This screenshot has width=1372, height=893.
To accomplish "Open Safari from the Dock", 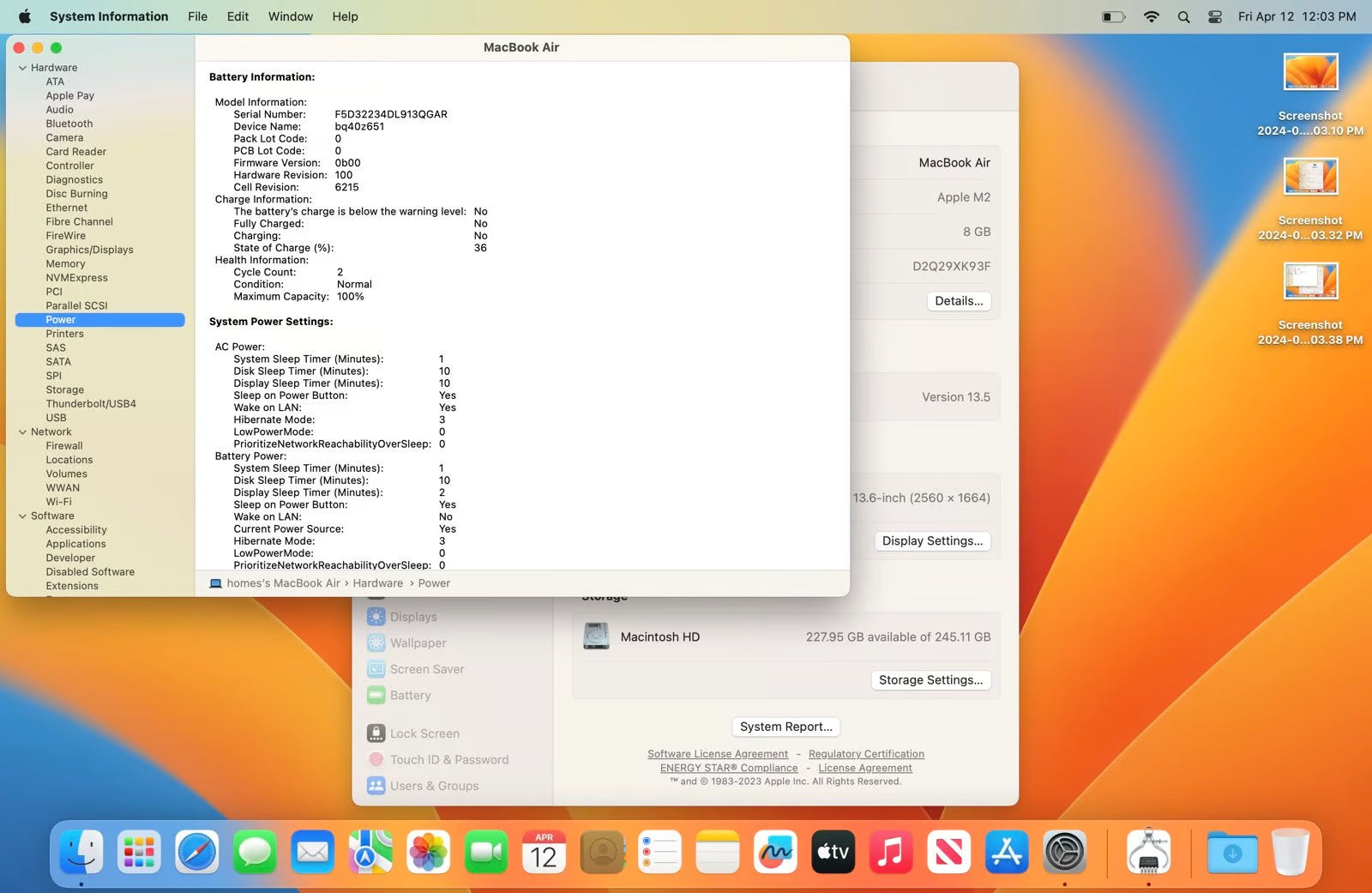I will coord(196,852).
